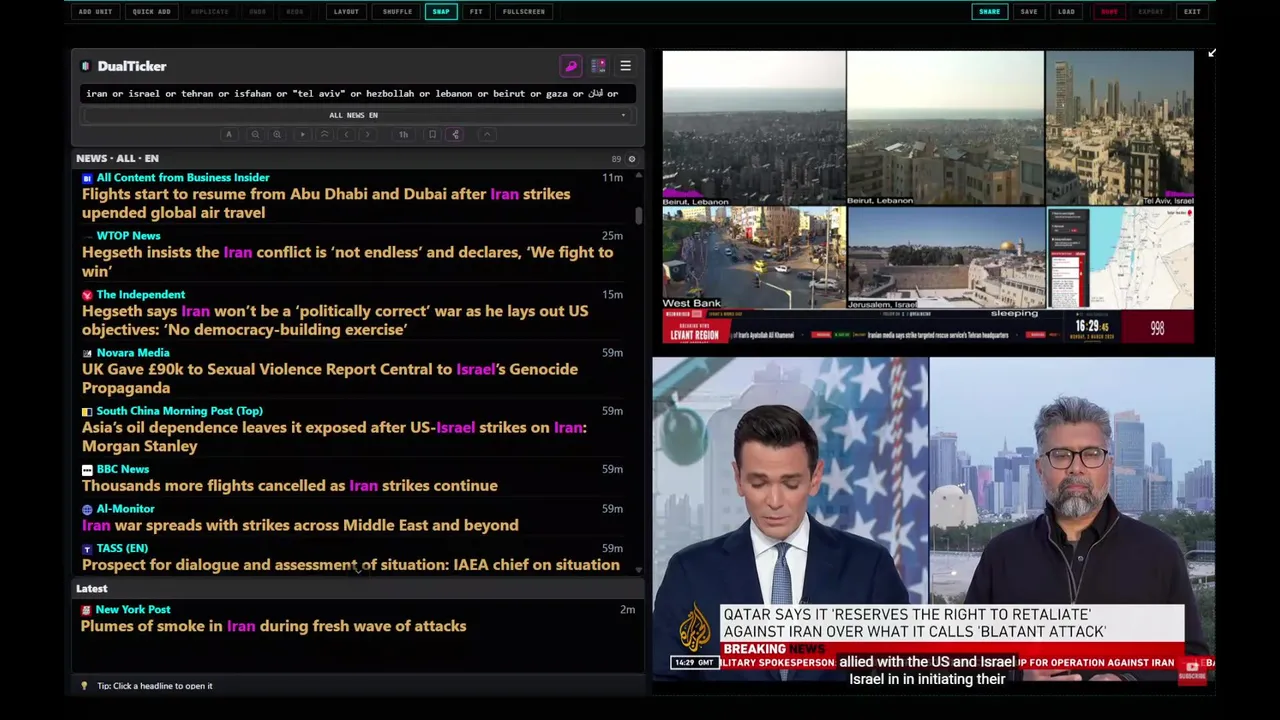
Task: Click the FULLSCREEN button
Action: [524, 12]
